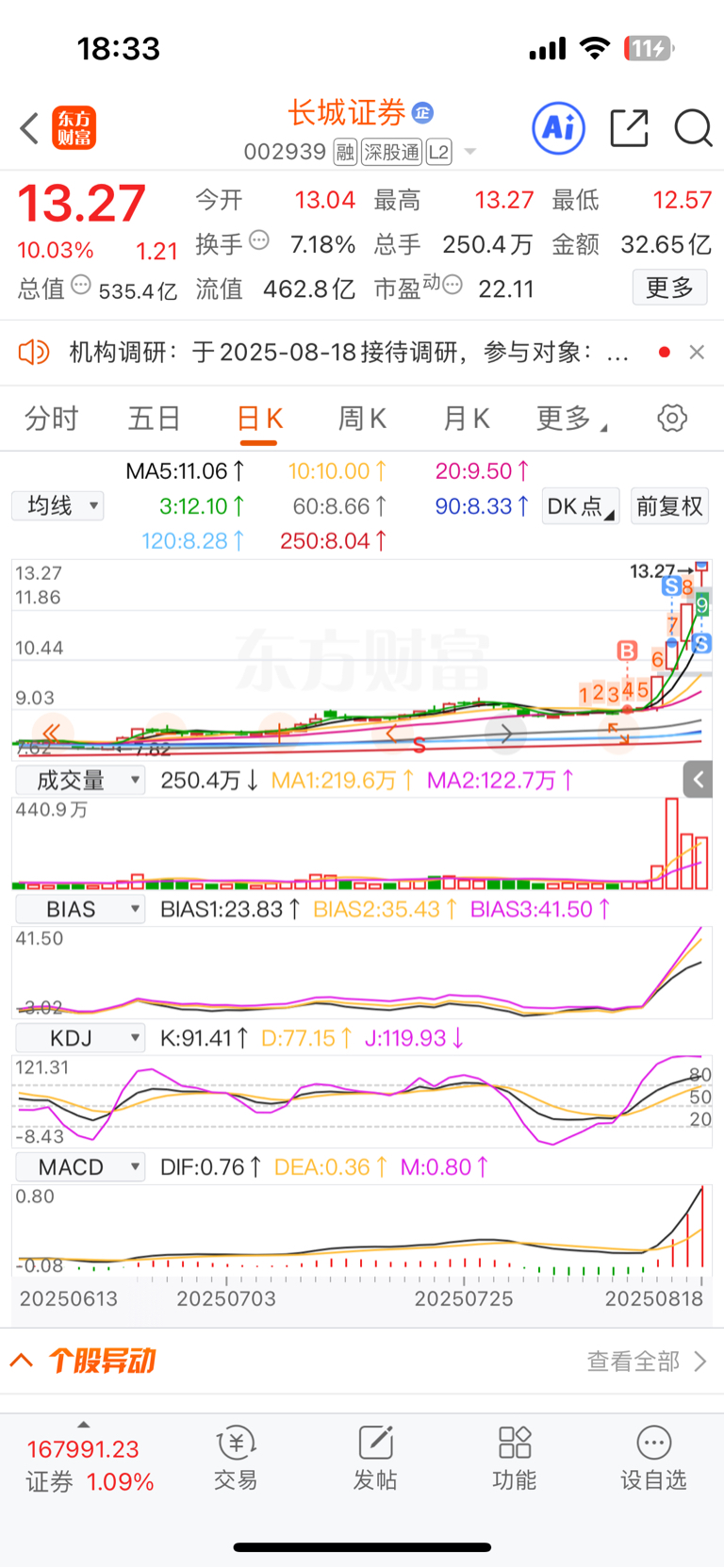This screenshot has height=1568, width=724.
Task: Tap the 18:33 clock in status bar
Action: click(x=119, y=48)
